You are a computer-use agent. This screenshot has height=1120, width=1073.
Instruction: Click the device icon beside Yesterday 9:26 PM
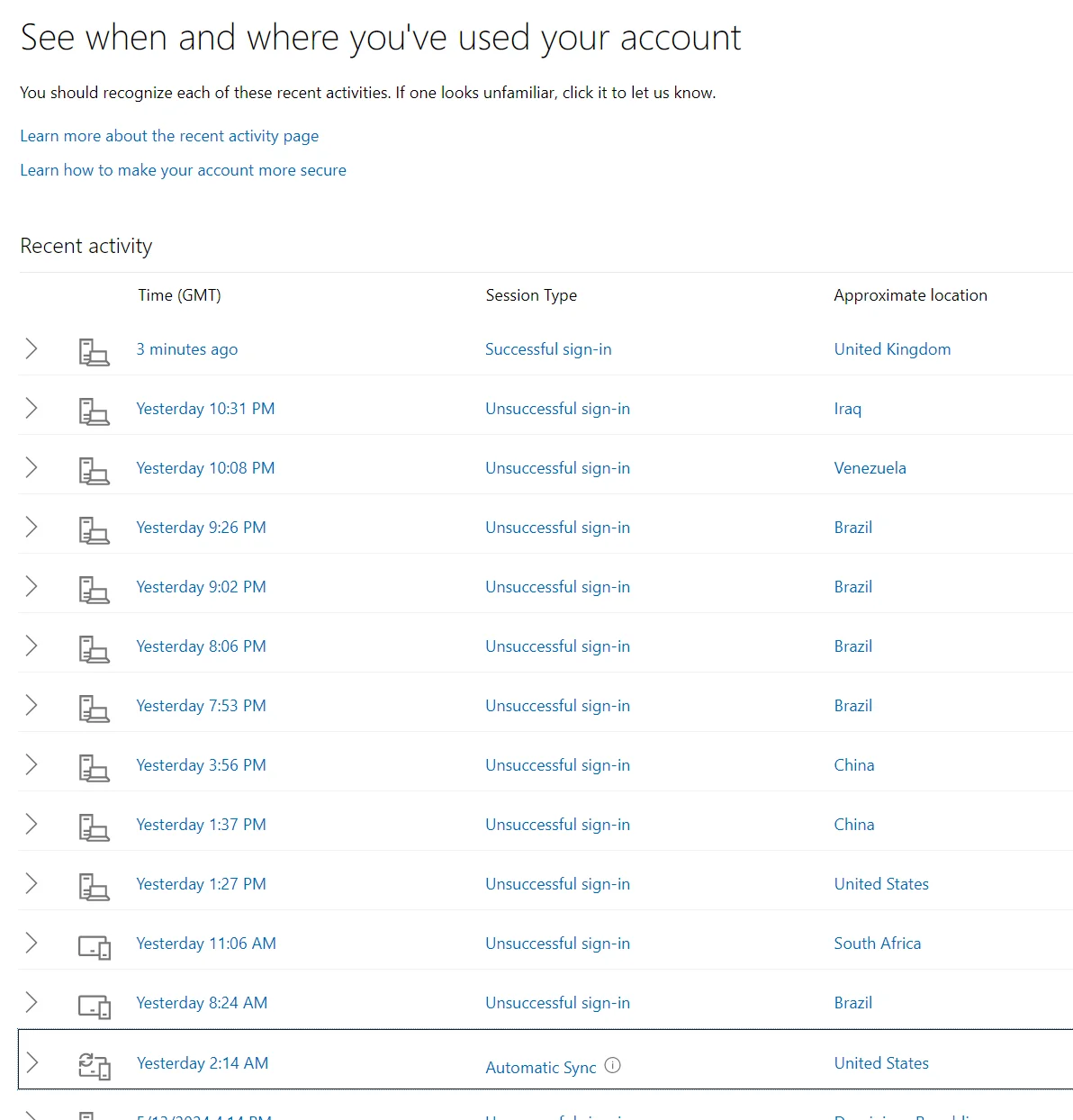(x=94, y=529)
